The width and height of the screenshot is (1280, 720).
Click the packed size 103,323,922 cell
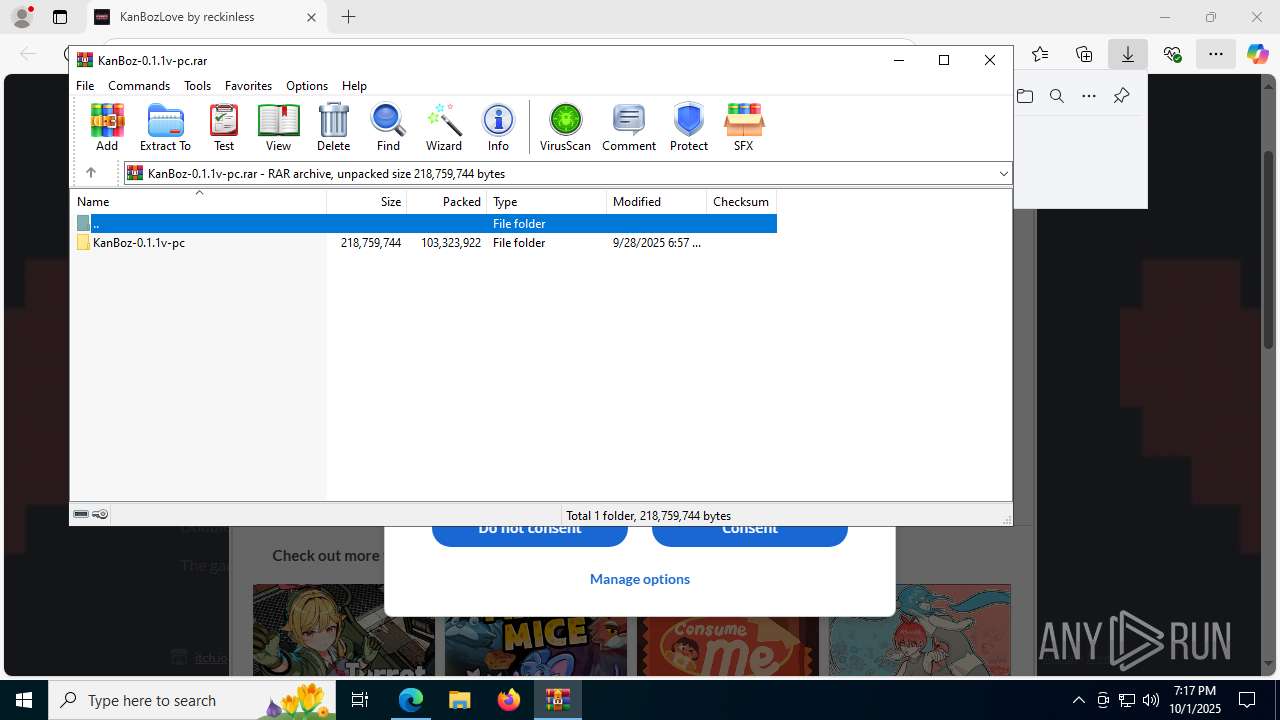(451, 243)
